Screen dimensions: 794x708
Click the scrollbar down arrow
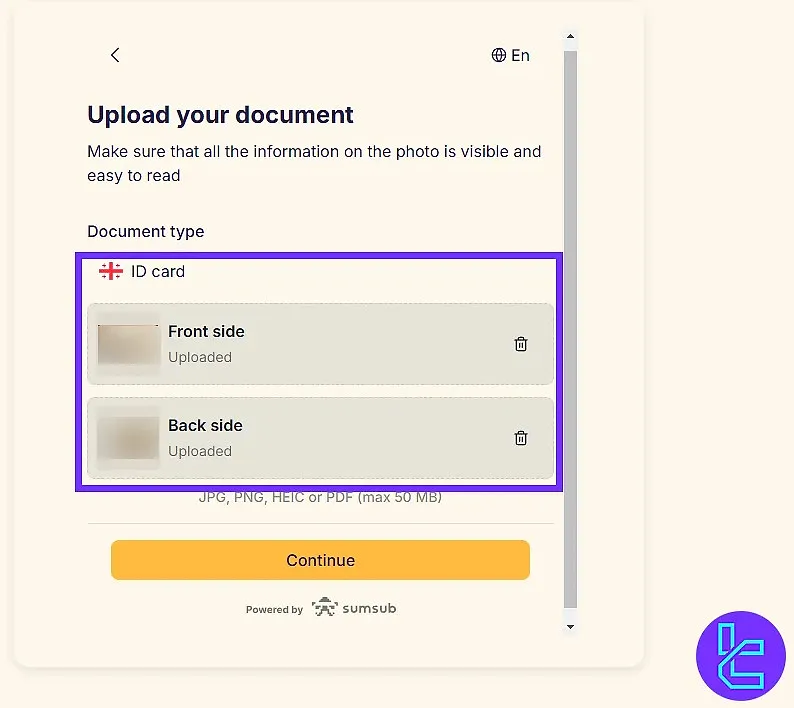coord(570,626)
